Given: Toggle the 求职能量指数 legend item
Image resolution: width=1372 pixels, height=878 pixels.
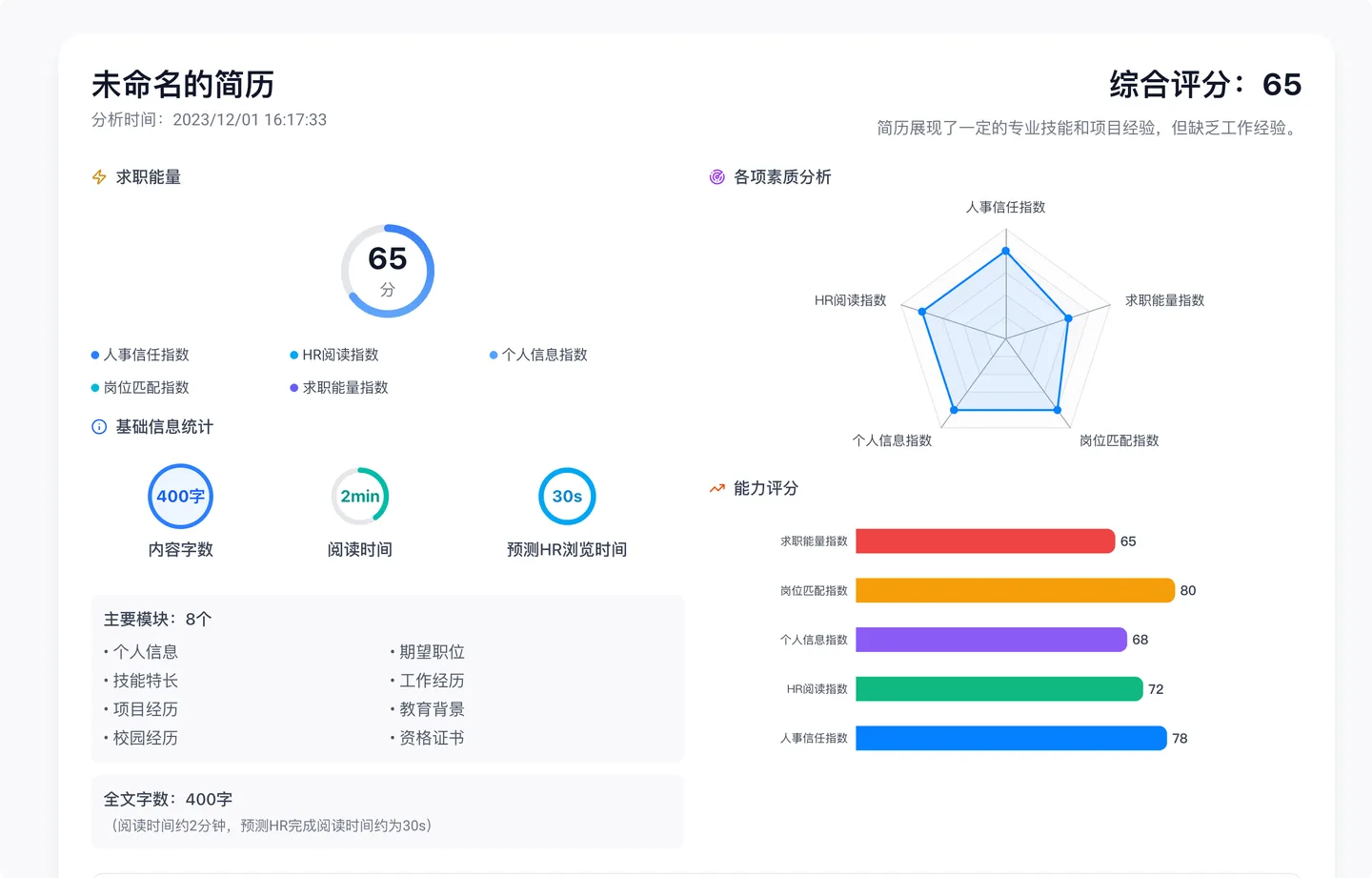Looking at the screenshot, I should [x=339, y=387].
